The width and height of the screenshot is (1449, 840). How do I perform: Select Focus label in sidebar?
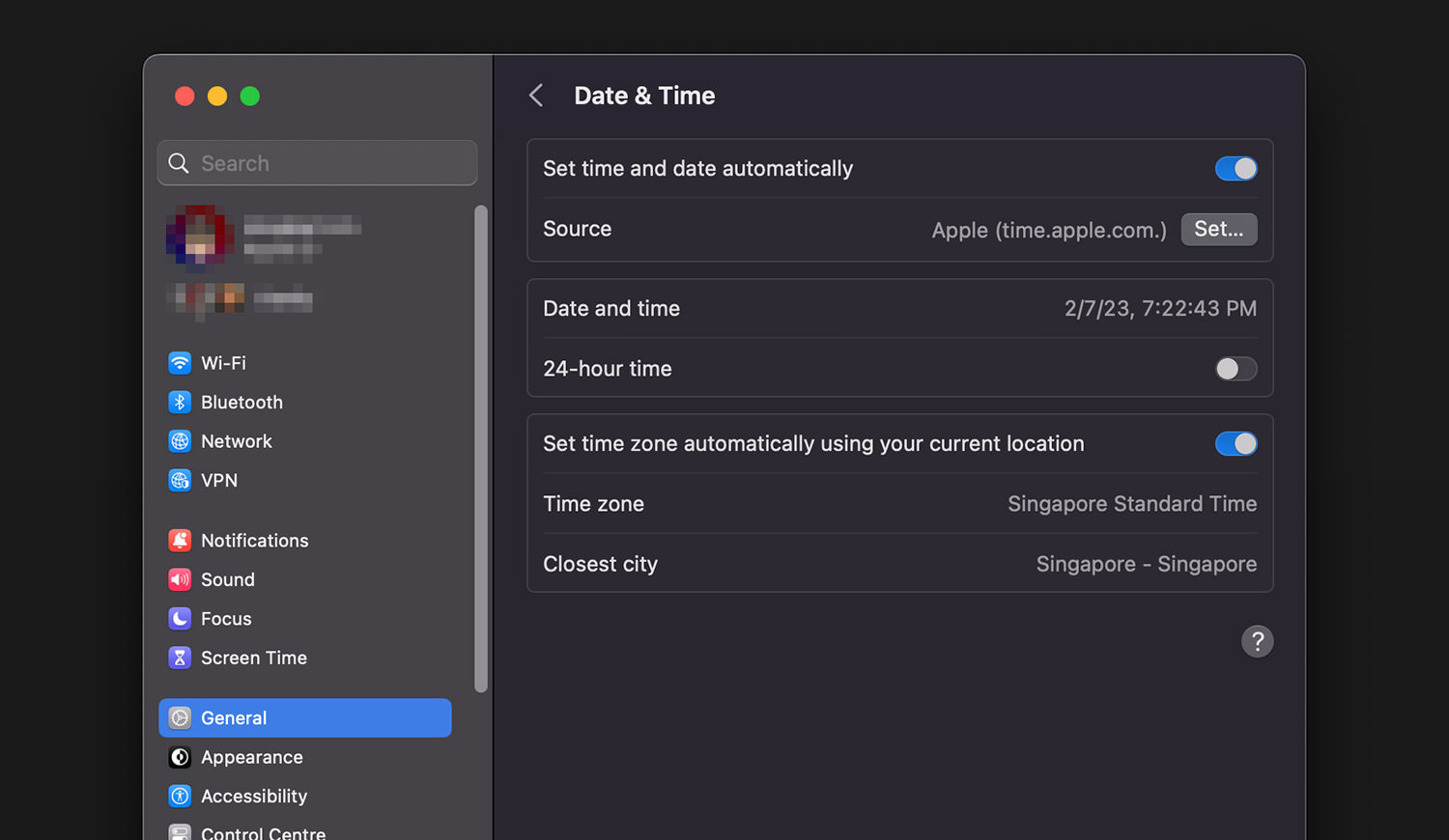(x=226, y=618)
